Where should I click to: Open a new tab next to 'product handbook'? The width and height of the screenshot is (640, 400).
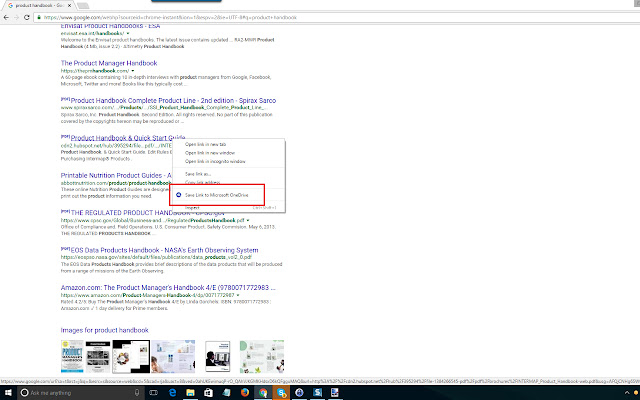[83, 6]
